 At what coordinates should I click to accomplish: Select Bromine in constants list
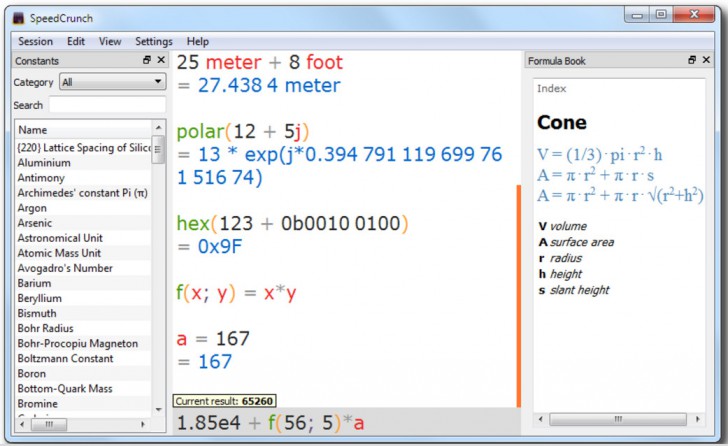pyautogui.click(x=84, y=404)
